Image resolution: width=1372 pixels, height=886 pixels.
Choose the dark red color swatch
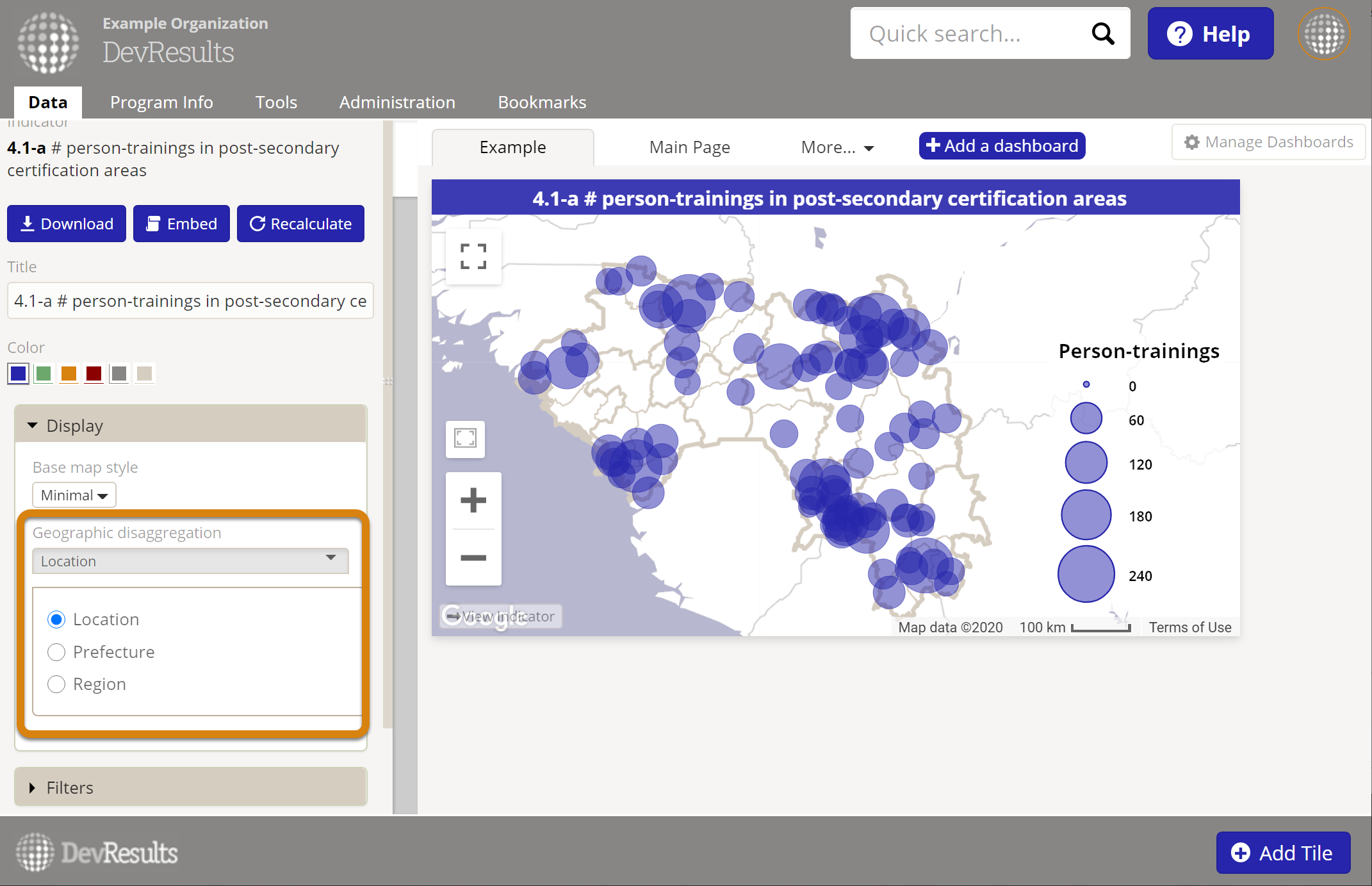(x=94, y=373)
